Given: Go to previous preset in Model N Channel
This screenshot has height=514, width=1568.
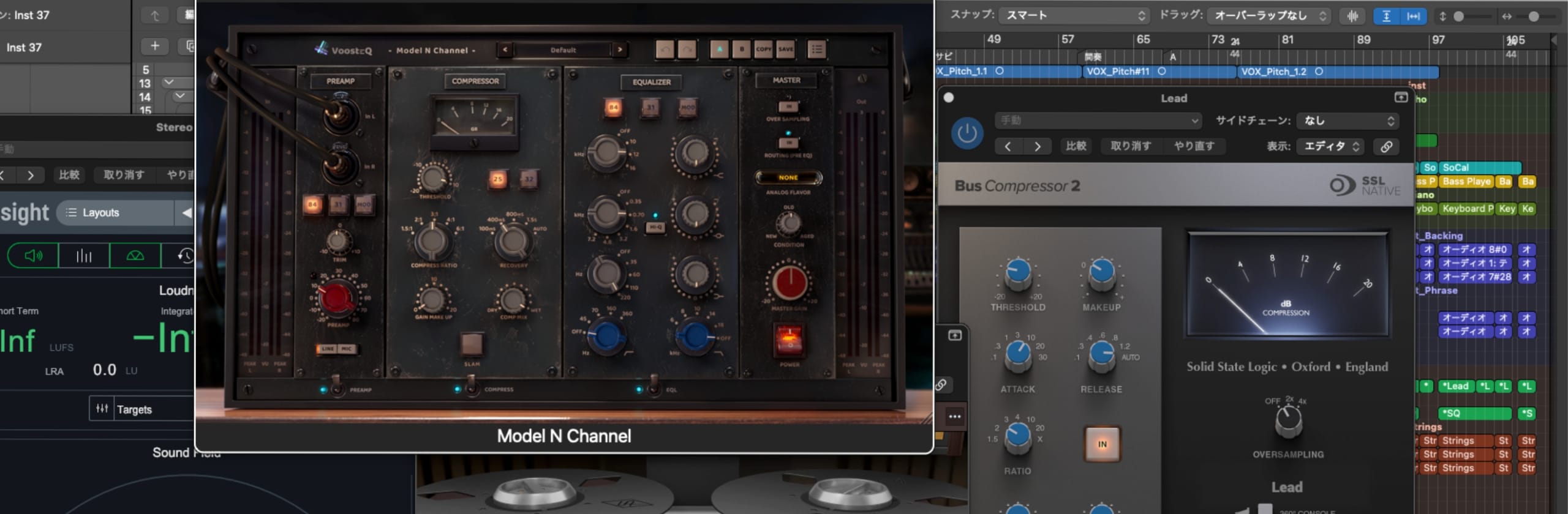Looking at the screenshot, I should coord(505,50).
